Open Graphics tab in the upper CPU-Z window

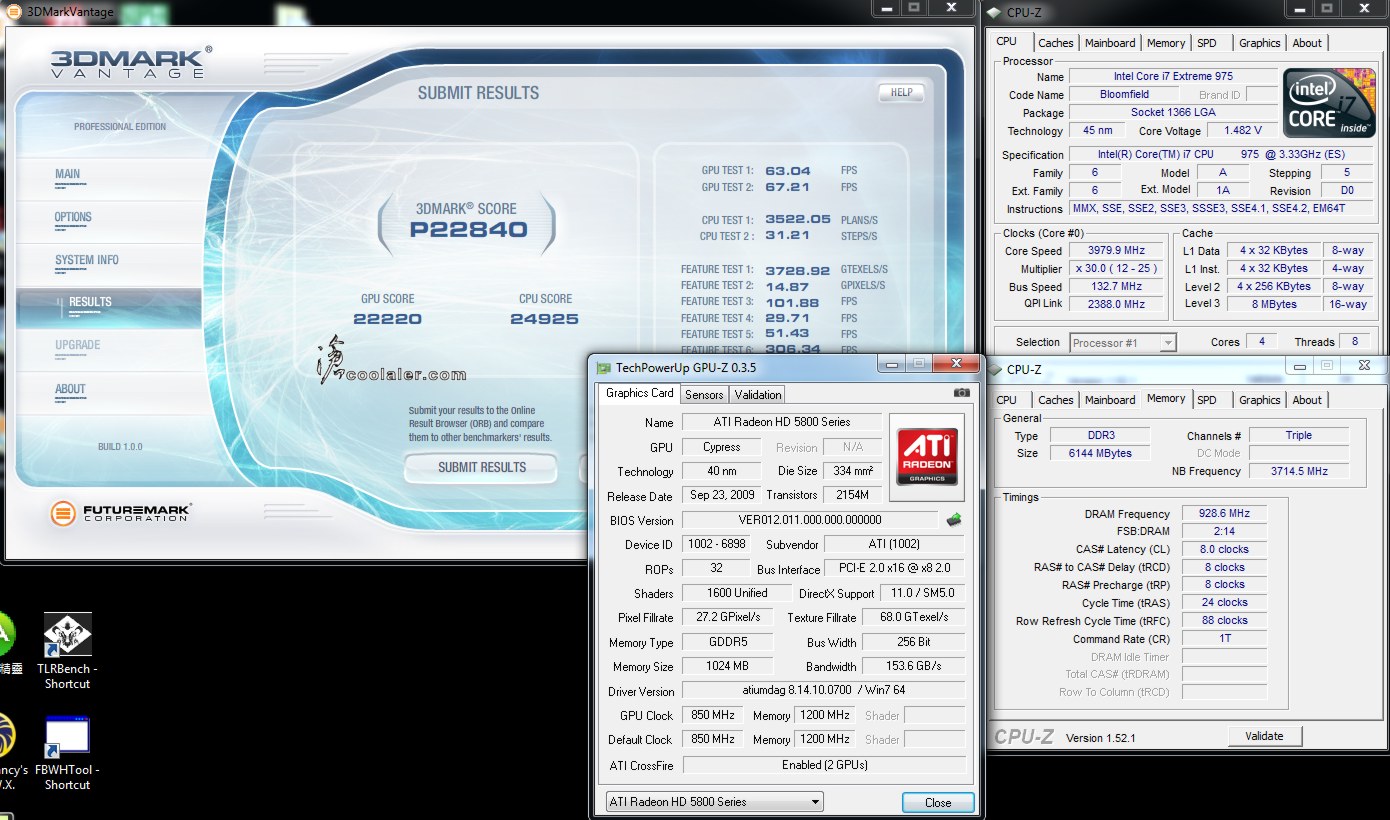pyautogui.click(x=1259, y=43)
